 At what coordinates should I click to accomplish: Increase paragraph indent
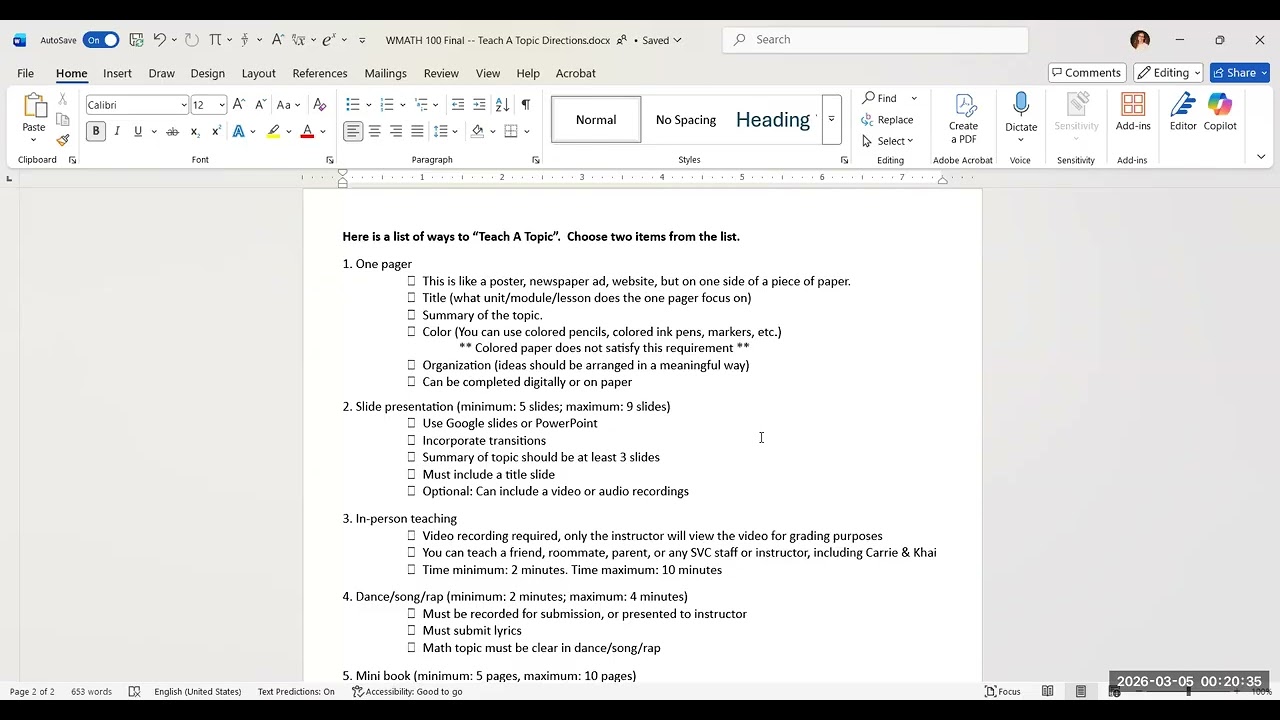(479, 104)
